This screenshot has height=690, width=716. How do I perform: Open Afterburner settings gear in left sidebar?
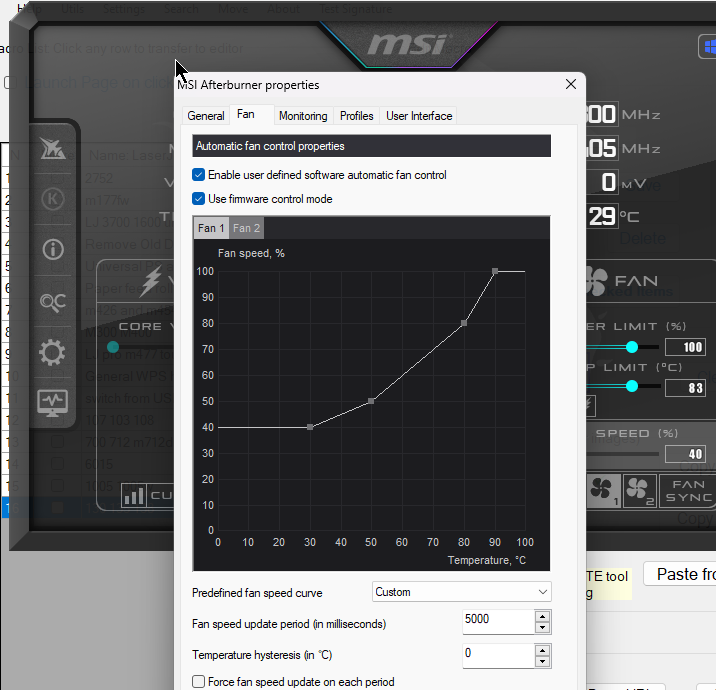coord(52,353)
